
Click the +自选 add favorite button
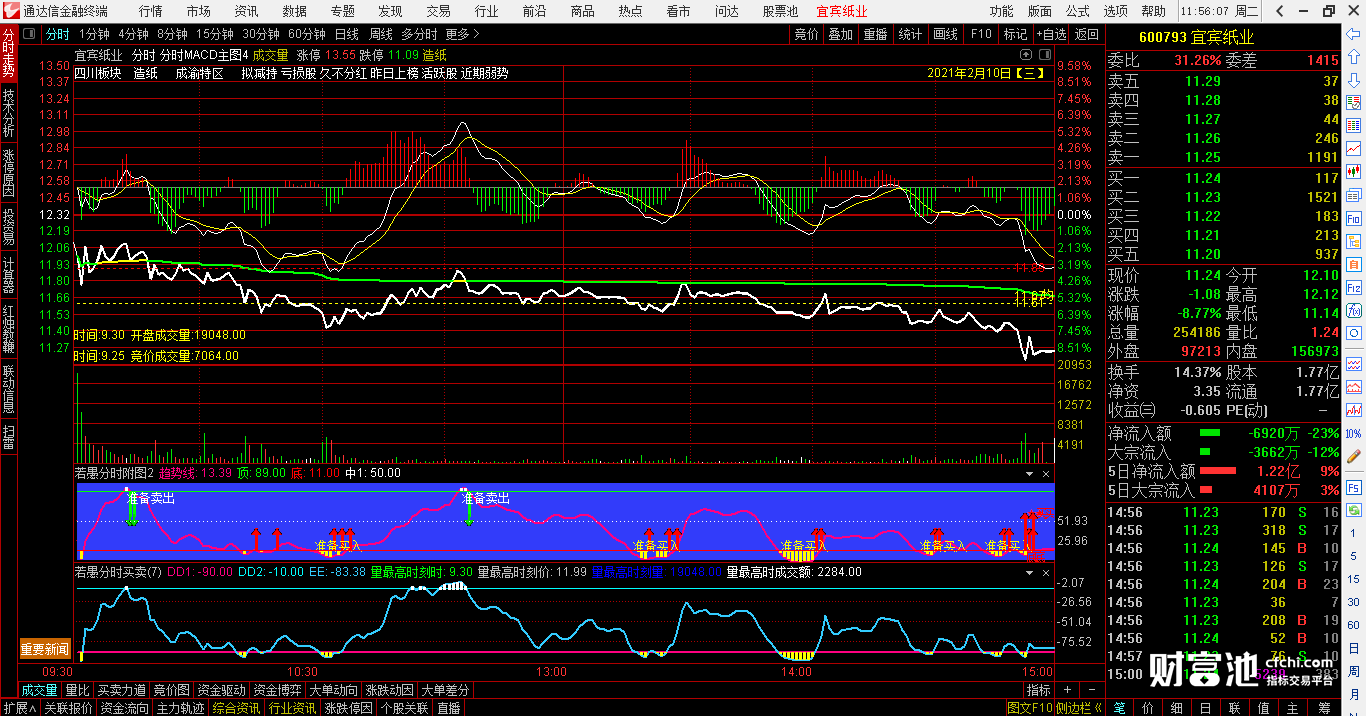1051,33
